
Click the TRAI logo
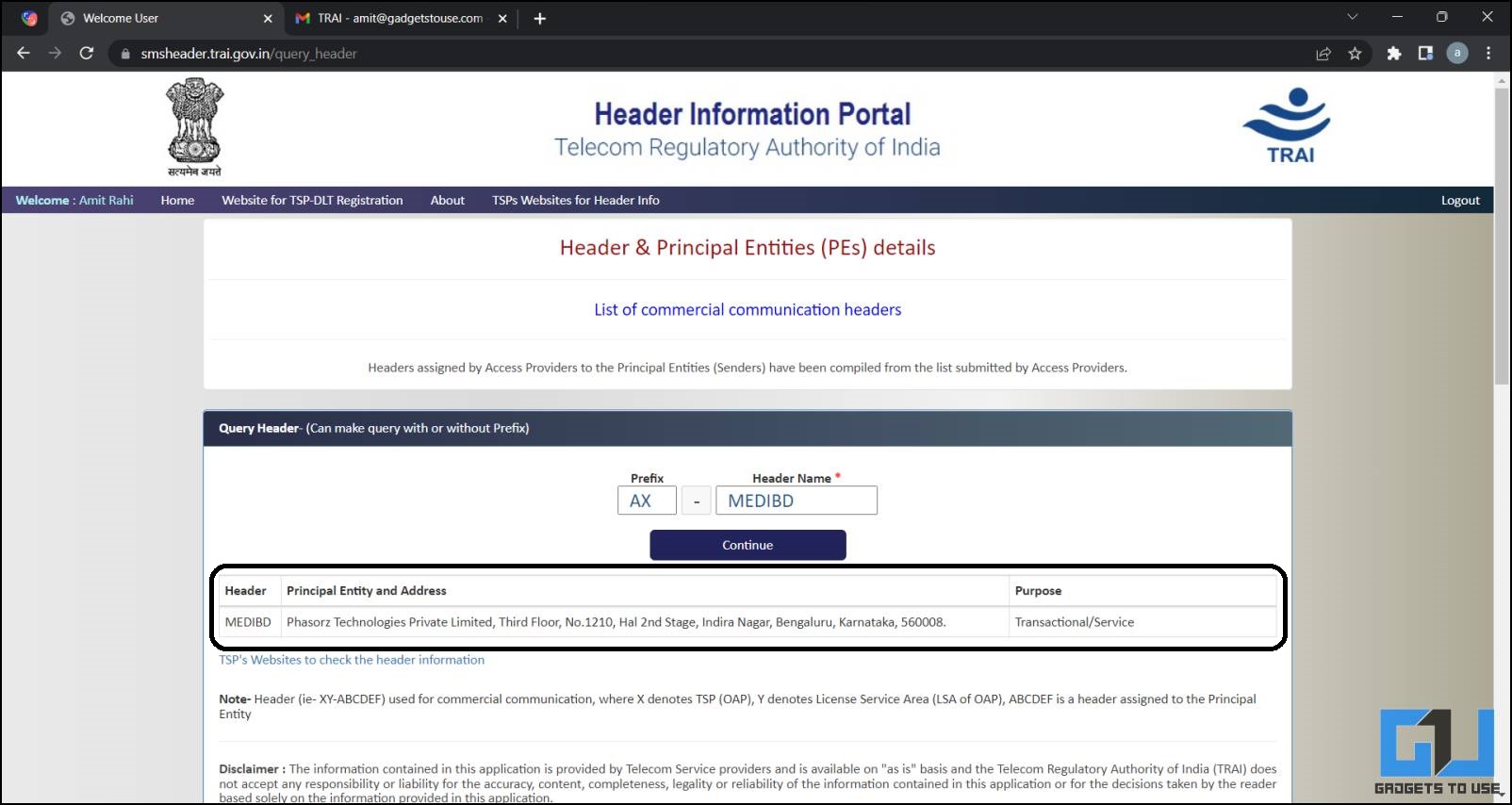(x=1288, y=125)
